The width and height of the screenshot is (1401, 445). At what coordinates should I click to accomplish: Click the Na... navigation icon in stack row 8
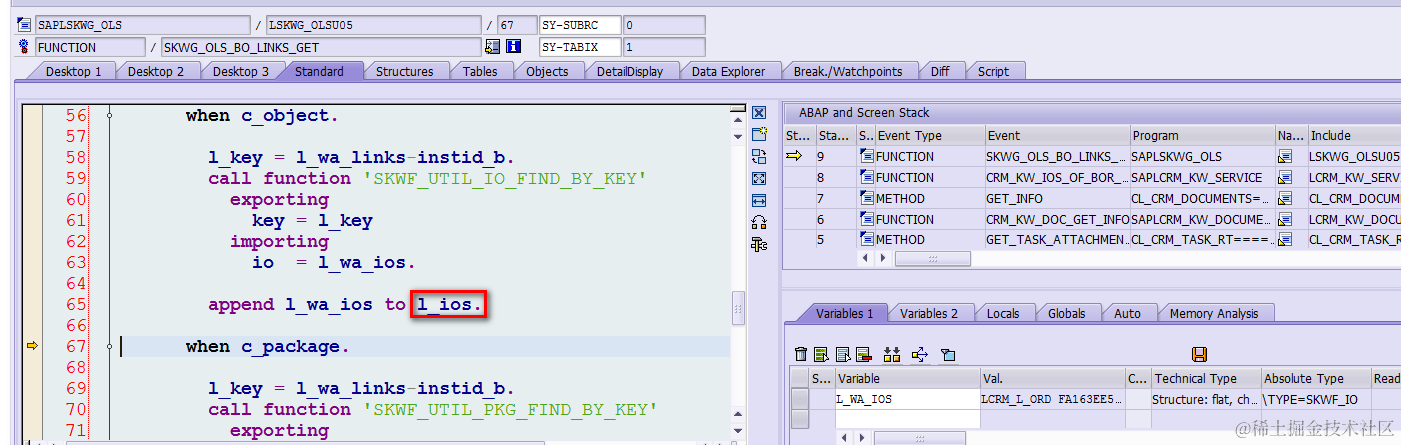(x=1286, y=177)
